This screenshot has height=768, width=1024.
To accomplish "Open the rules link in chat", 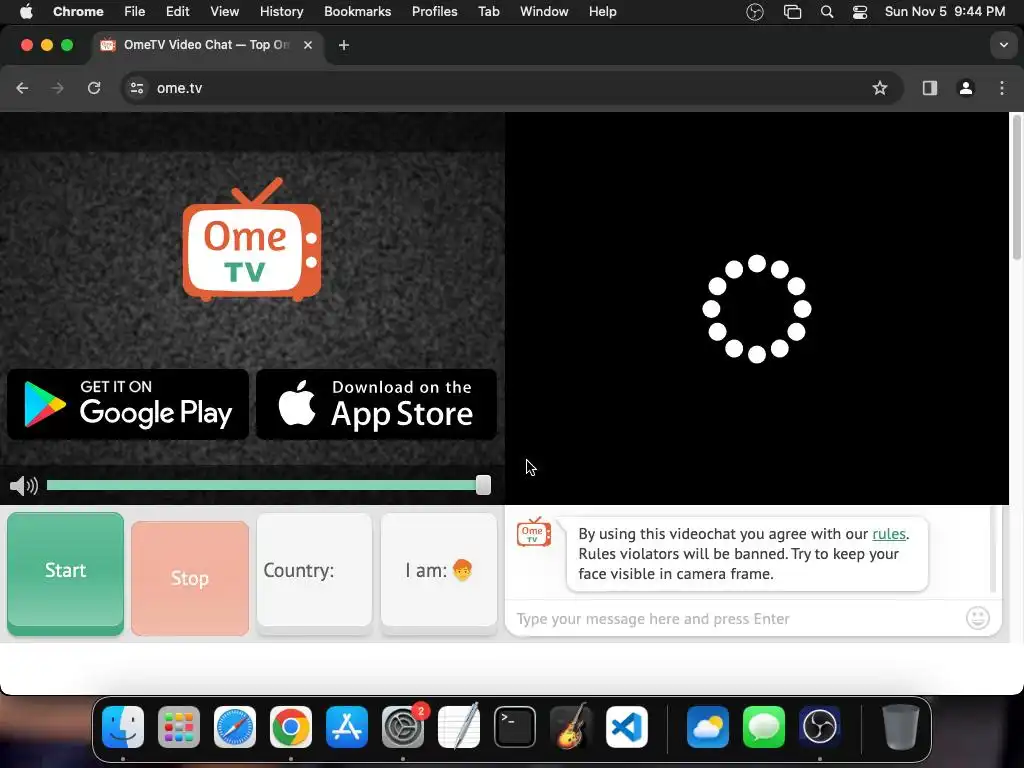I will pos(889,534).
